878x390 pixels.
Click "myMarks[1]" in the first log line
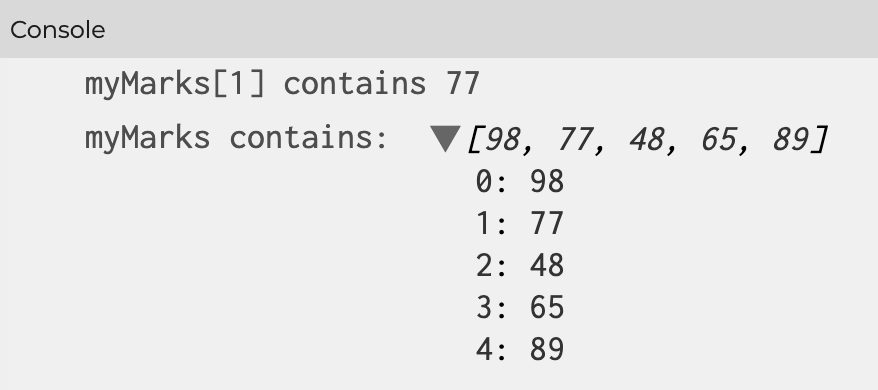click(x=175, y=84)
